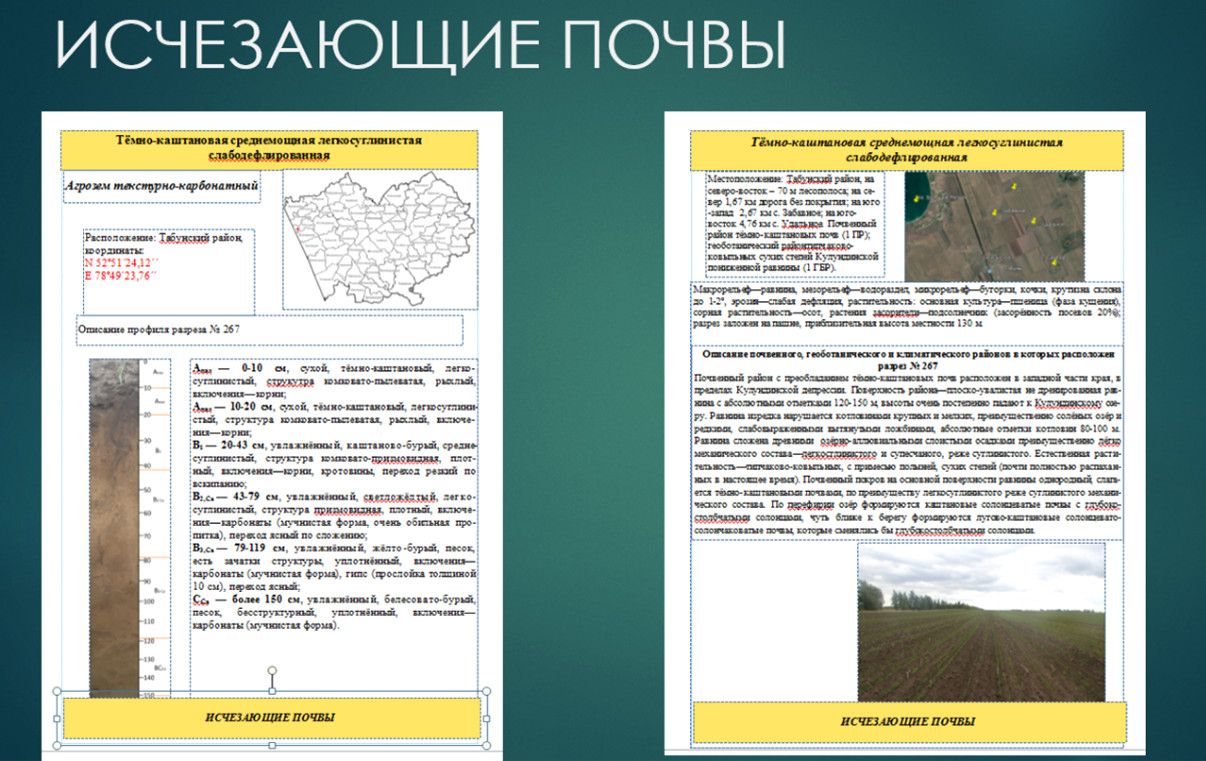This screenshot has height=761, width=1206.
Task: Click the rotation handle above the selected footer box
Action: (272, 670)
